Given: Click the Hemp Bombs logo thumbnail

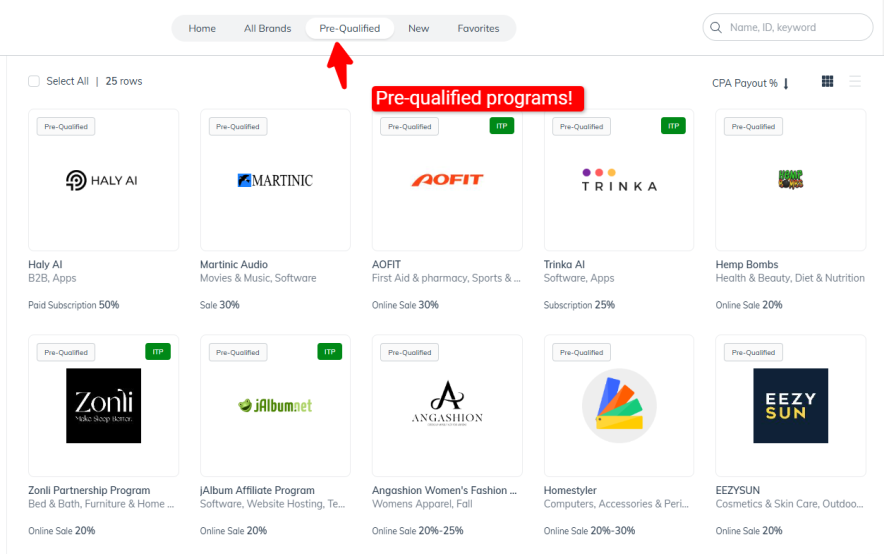Looking at the screenshot, I should point(790,180).
